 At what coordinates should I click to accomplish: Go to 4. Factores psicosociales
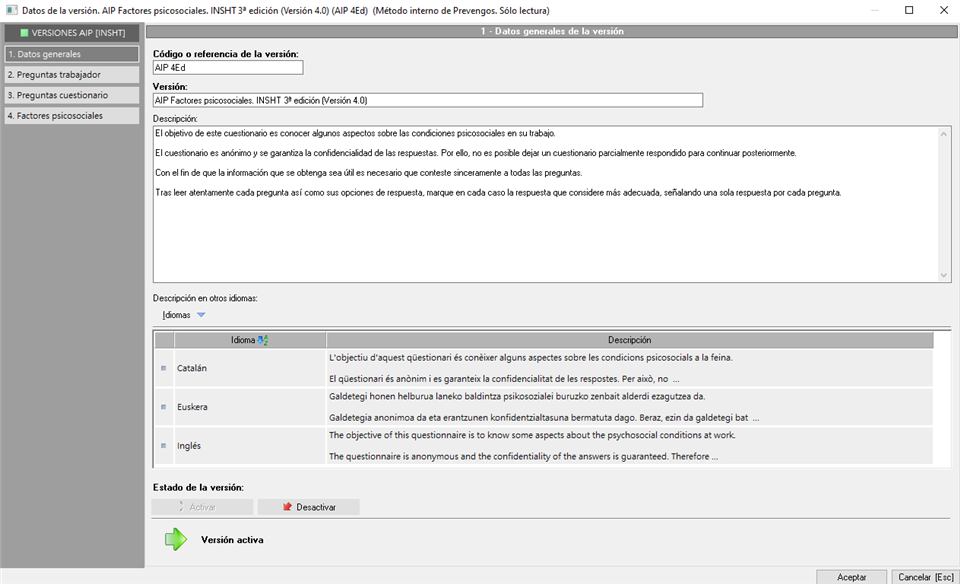[x=72, y=116]
